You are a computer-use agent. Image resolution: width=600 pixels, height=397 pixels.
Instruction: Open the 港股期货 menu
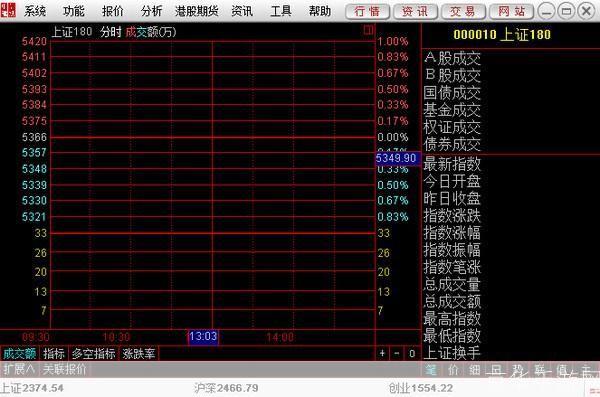pyautogui.click(x=196, y=11)
